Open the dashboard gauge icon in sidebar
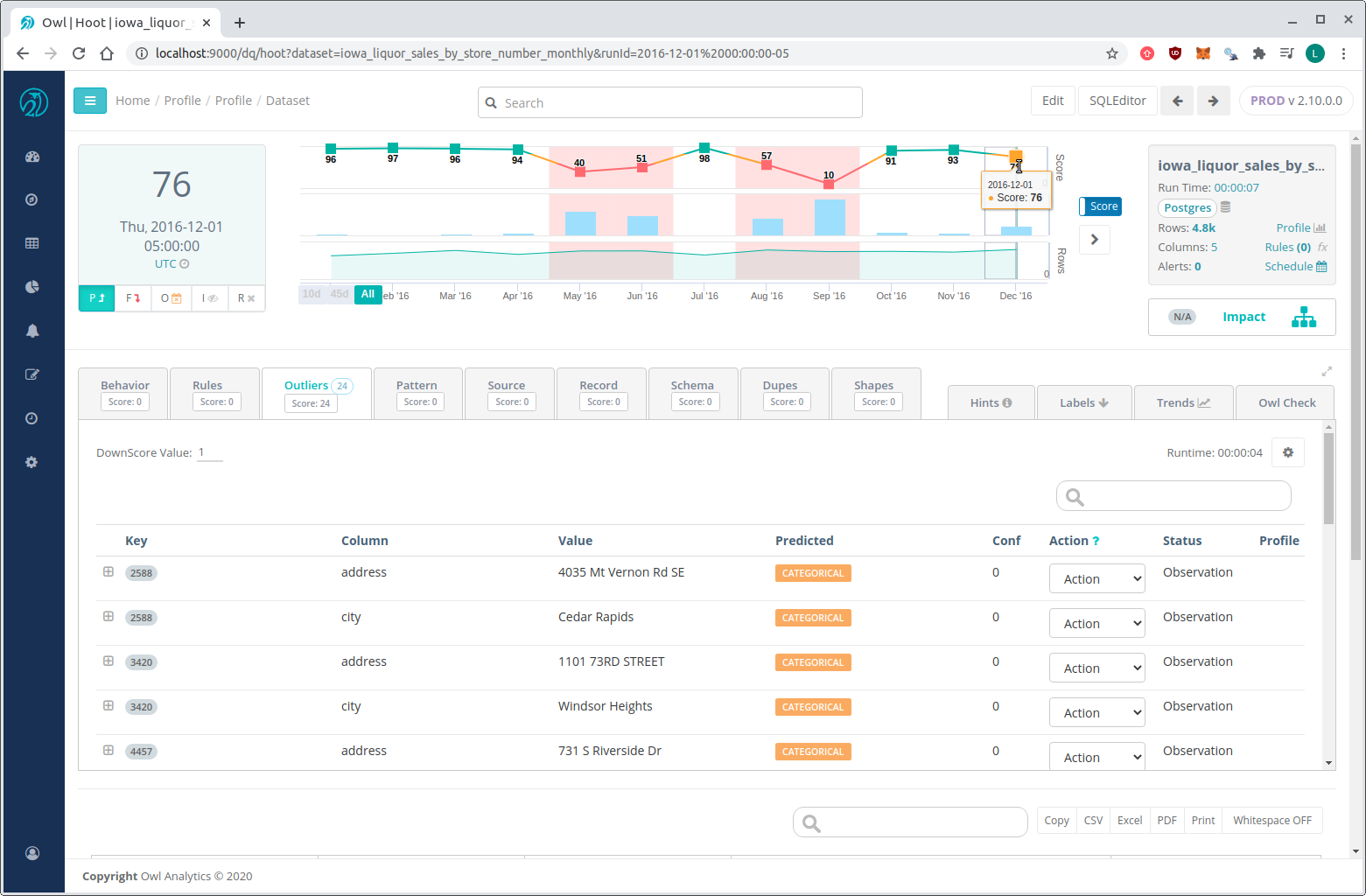 click(x=32, y=157)
